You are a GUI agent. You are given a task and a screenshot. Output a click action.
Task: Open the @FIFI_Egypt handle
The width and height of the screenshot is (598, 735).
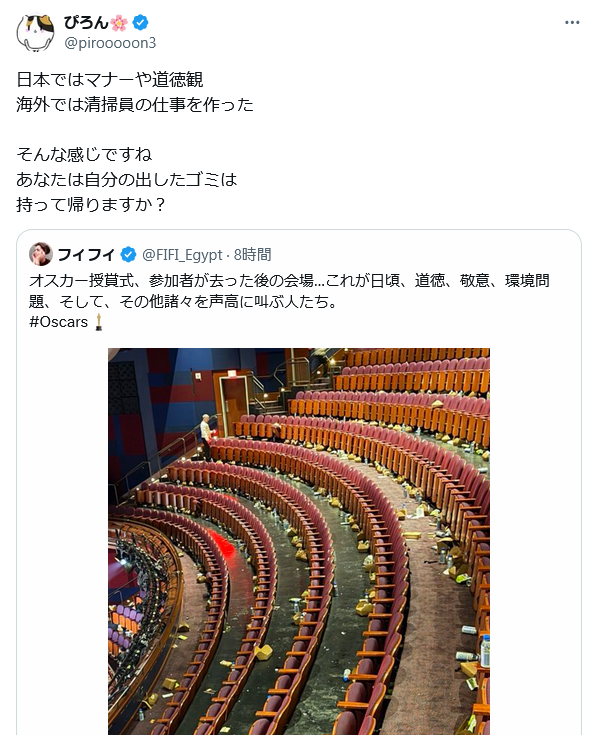tap(182, 255)
